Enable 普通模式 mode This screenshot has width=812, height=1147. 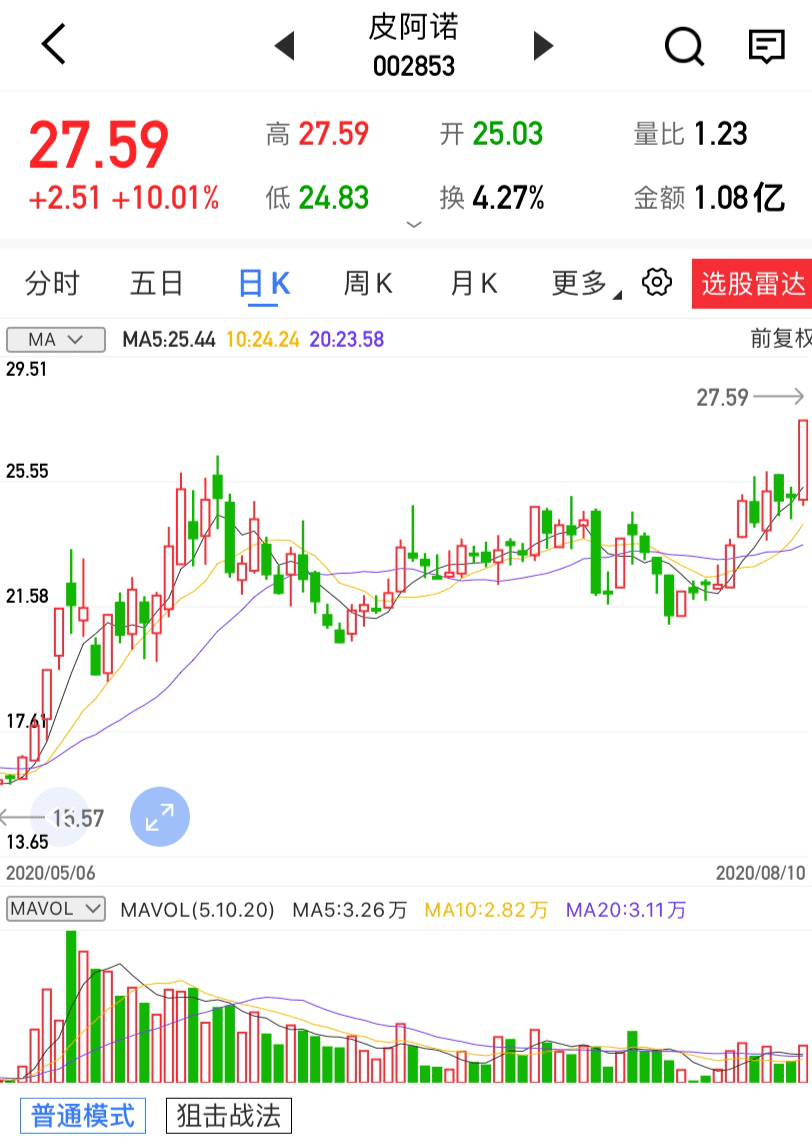(83, 1115)
